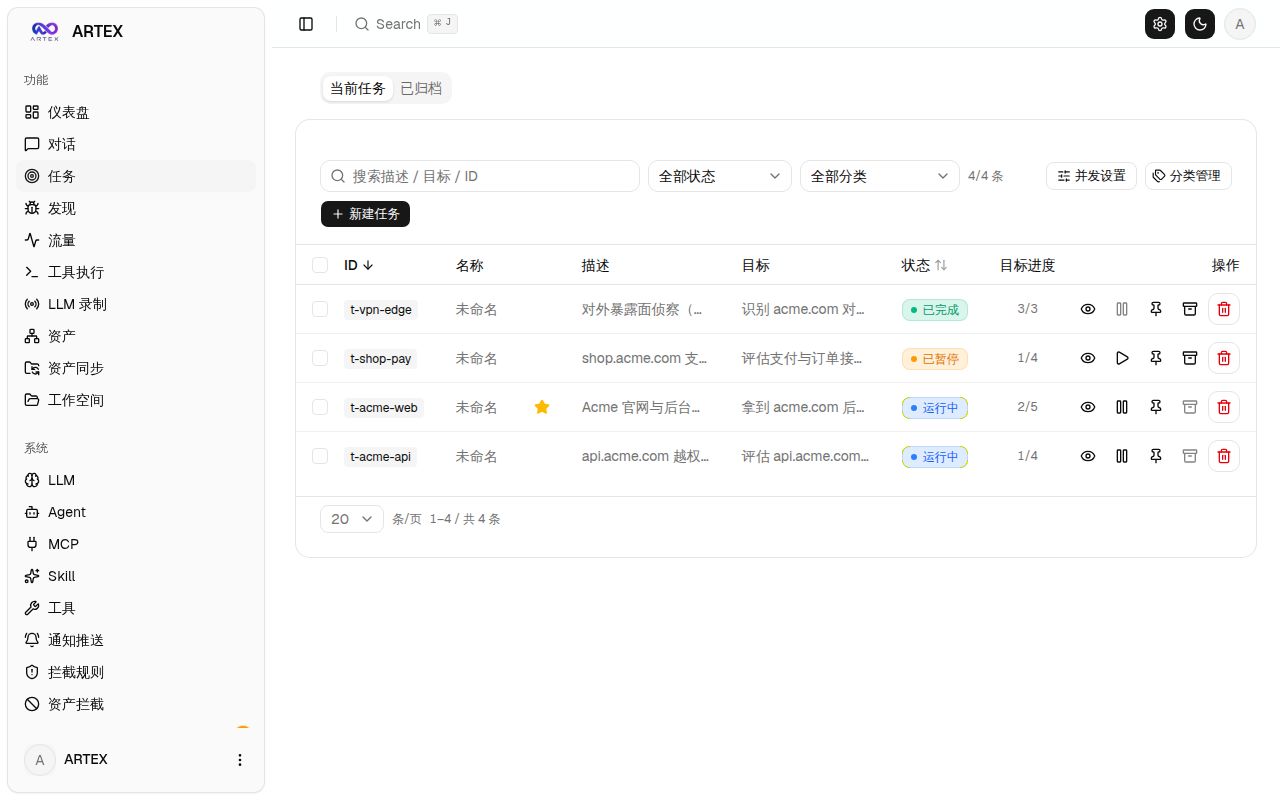Expand the 全部状态 status filter
The height and width of the screenshot is (800, 1280).
coord(720,176)
